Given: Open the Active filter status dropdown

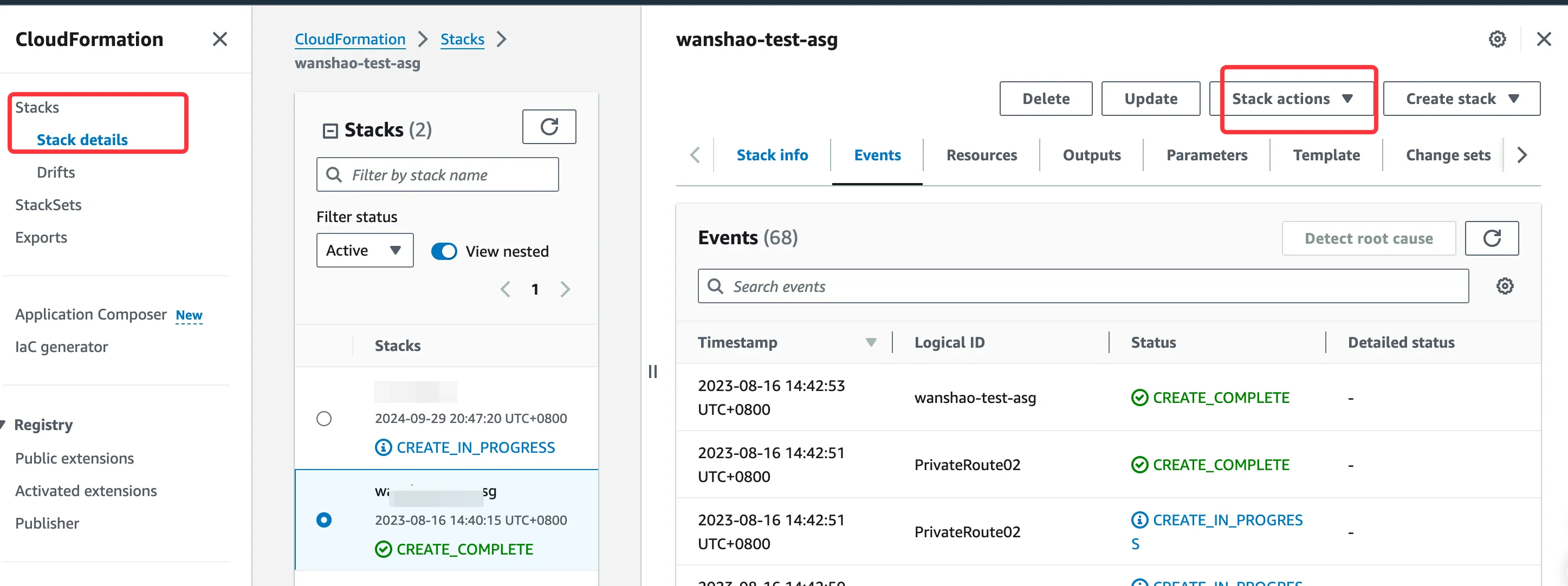Looking at the screenshot, I should 364,250.
